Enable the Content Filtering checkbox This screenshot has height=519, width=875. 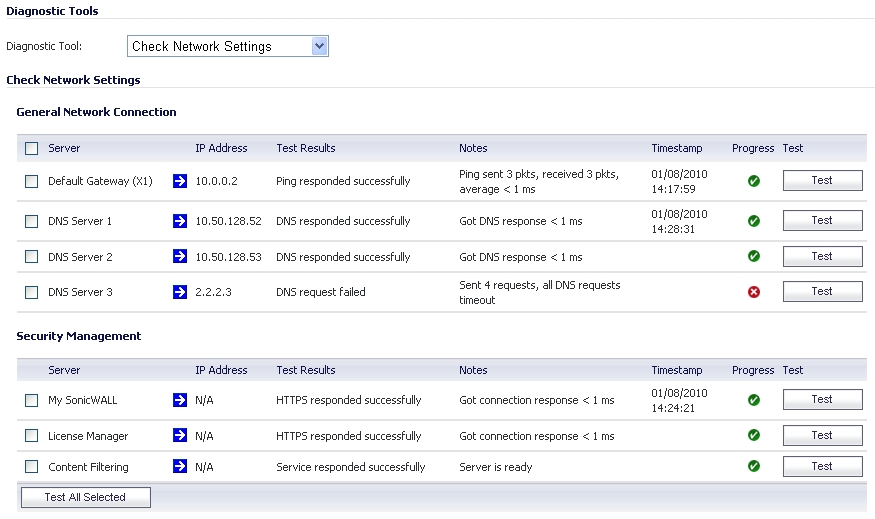point(32,467)
